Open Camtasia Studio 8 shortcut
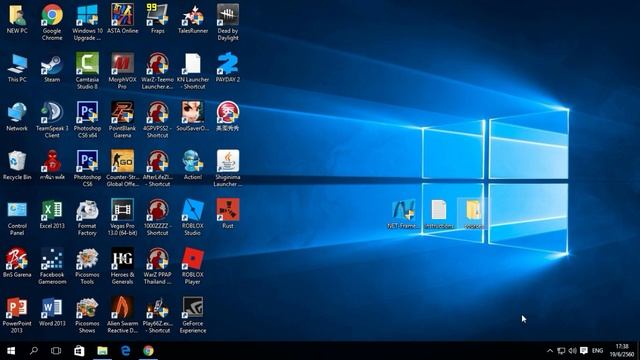The image size is (640, 360). 87,71
